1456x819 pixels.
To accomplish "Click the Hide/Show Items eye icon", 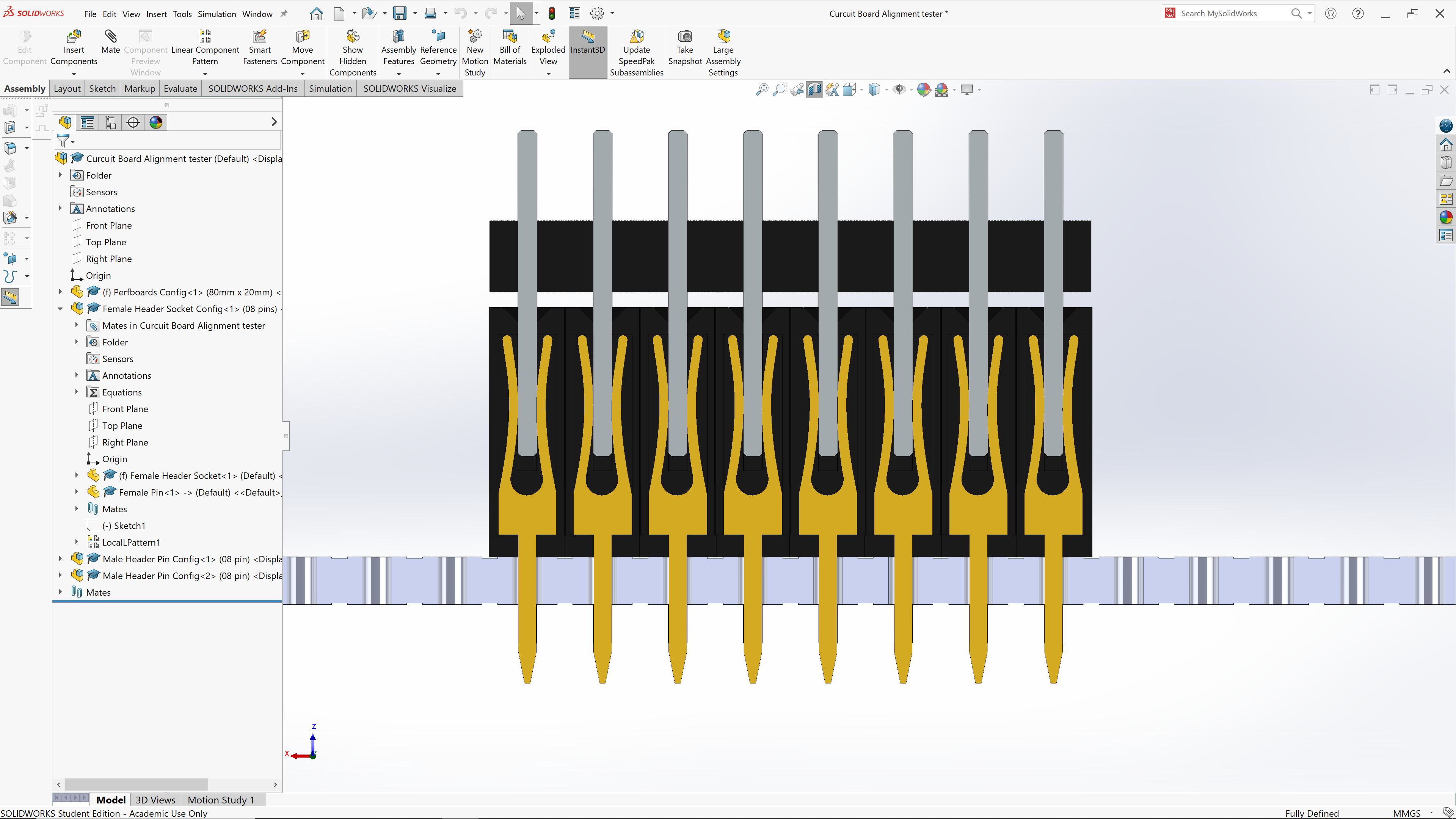I will pyautogui.click(x=899, y=89).
